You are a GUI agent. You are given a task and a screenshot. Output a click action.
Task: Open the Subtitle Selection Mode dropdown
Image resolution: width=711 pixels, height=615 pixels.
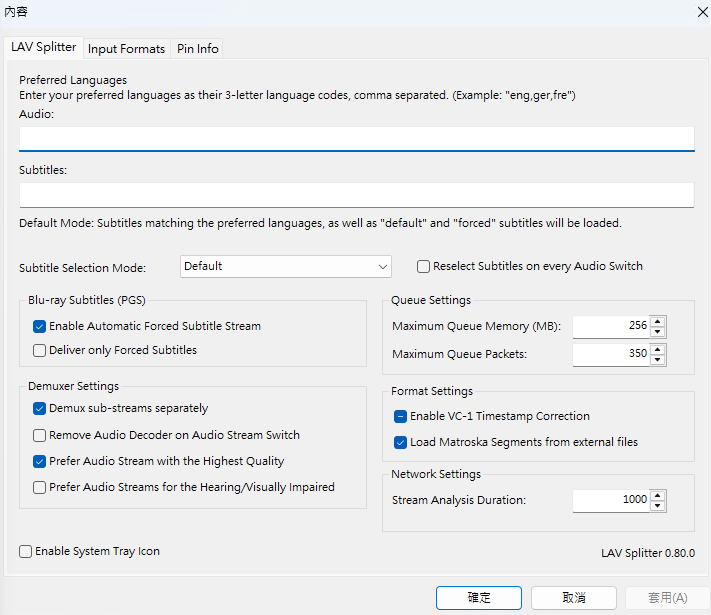tap(286, 266)
